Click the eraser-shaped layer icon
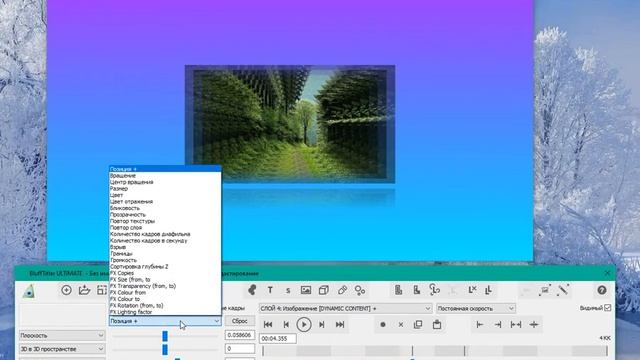The image size is (640, 360). click(342, 290)
